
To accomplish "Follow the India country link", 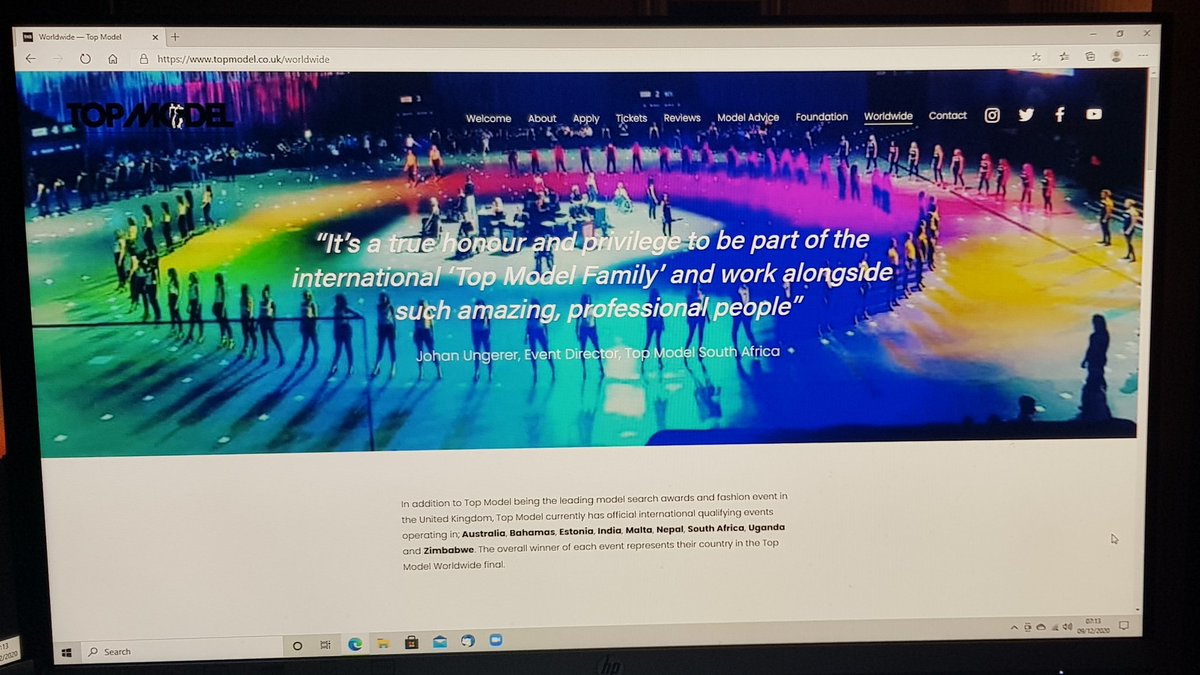I will (x=609, y=531).
